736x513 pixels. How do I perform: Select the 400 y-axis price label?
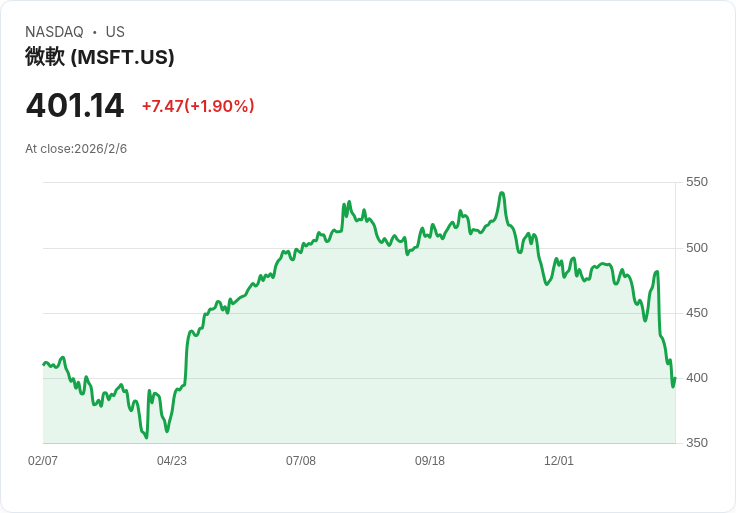pos(697,378)
